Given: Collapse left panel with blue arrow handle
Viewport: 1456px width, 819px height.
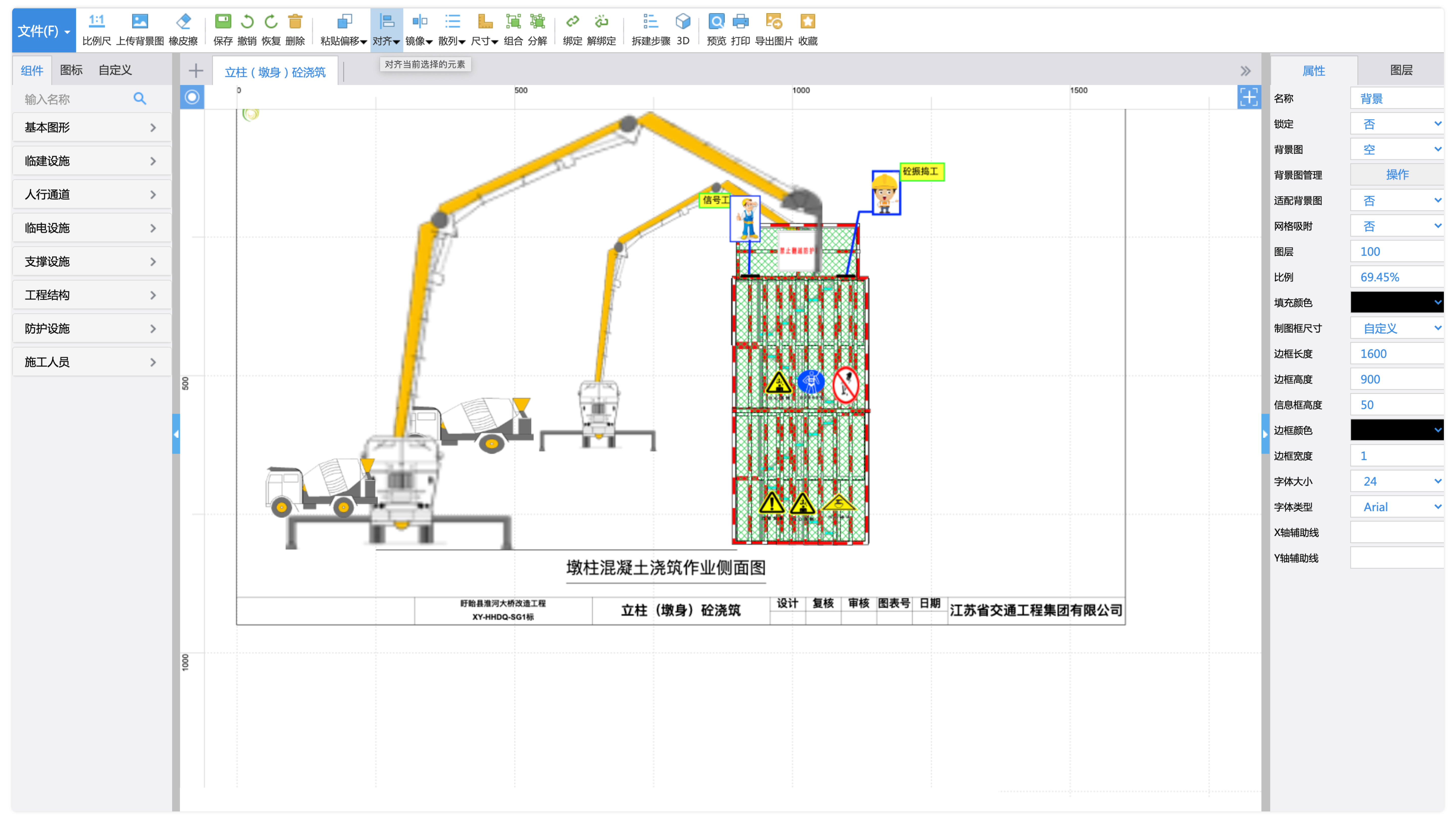Looking at the screenshot, I should pos(176,434).
